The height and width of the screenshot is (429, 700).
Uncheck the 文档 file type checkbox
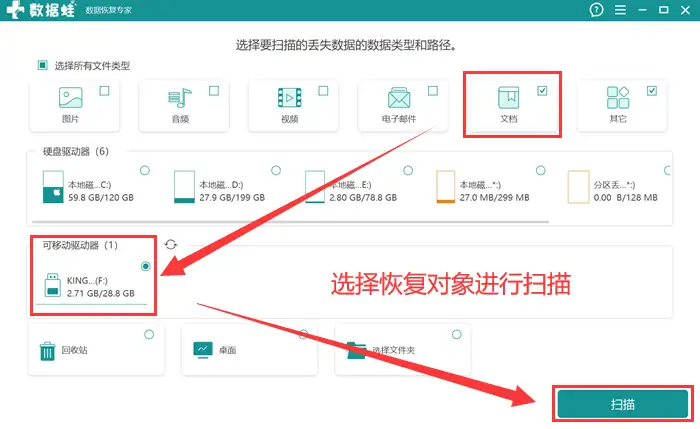[x=542, y=91]
